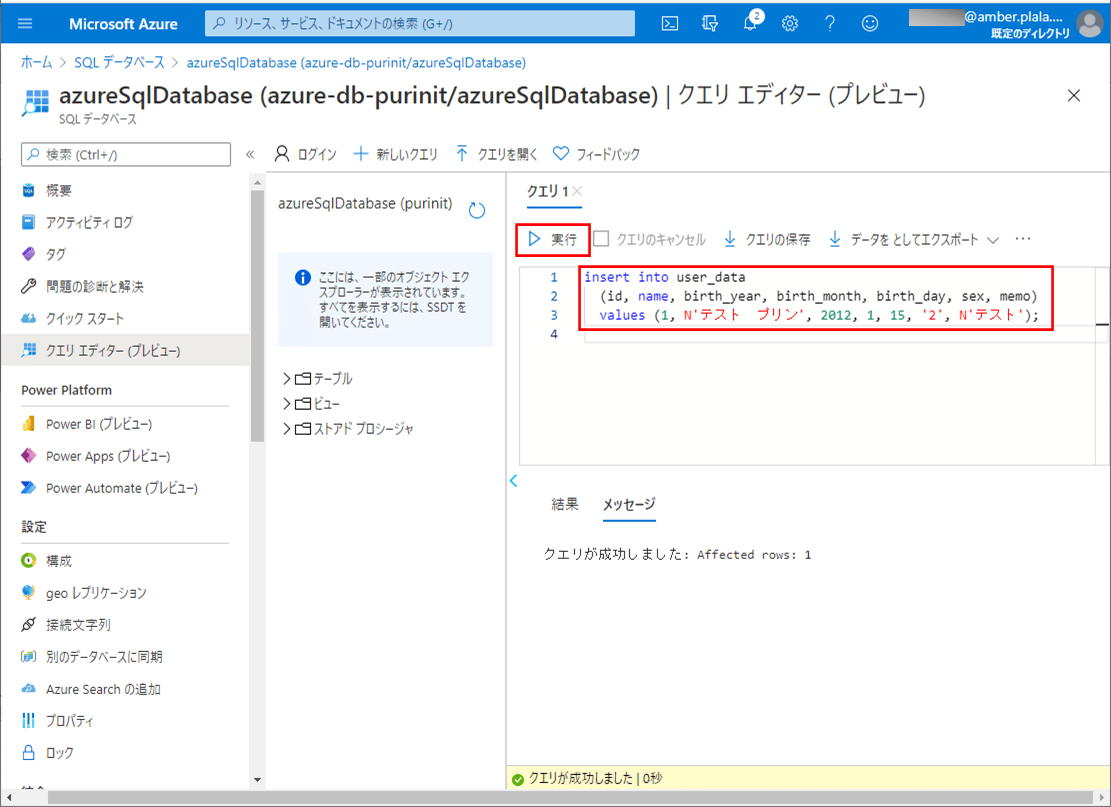Click inside the Azure global search box

coord(419,23)
